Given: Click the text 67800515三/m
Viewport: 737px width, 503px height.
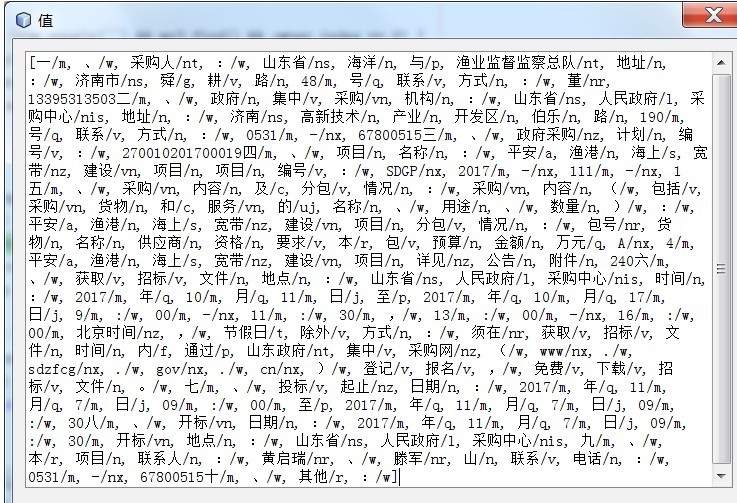Looking at the screenshot, I should coord(405,135).
